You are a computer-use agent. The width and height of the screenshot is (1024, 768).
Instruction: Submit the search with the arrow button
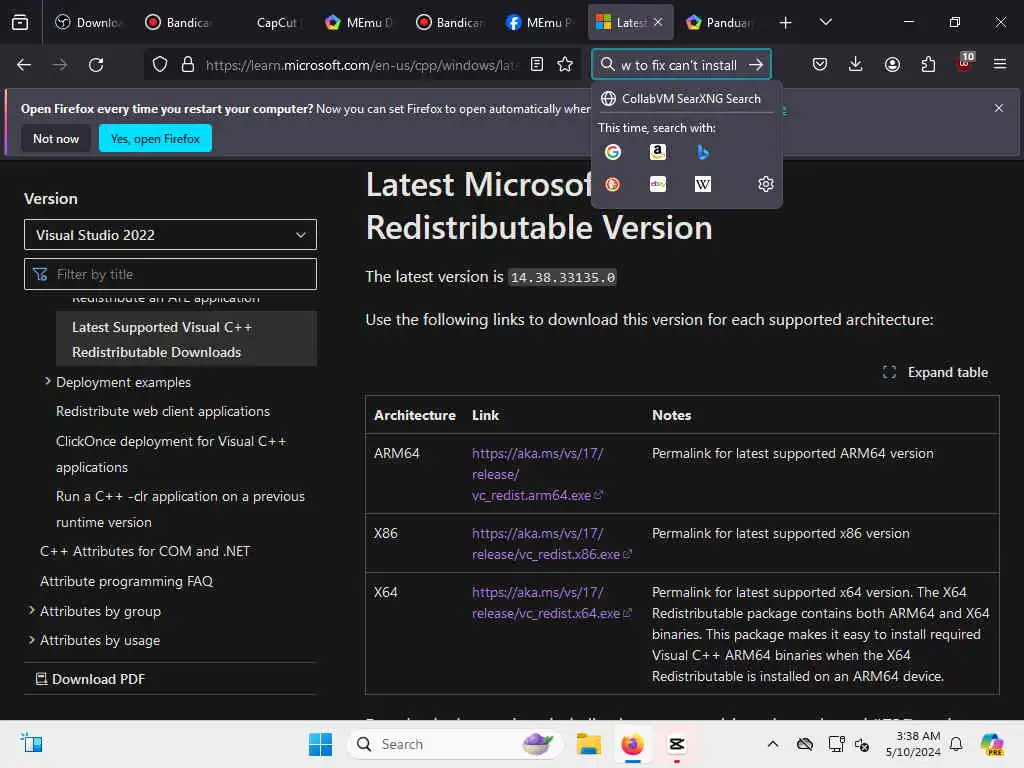click(756, 65)
